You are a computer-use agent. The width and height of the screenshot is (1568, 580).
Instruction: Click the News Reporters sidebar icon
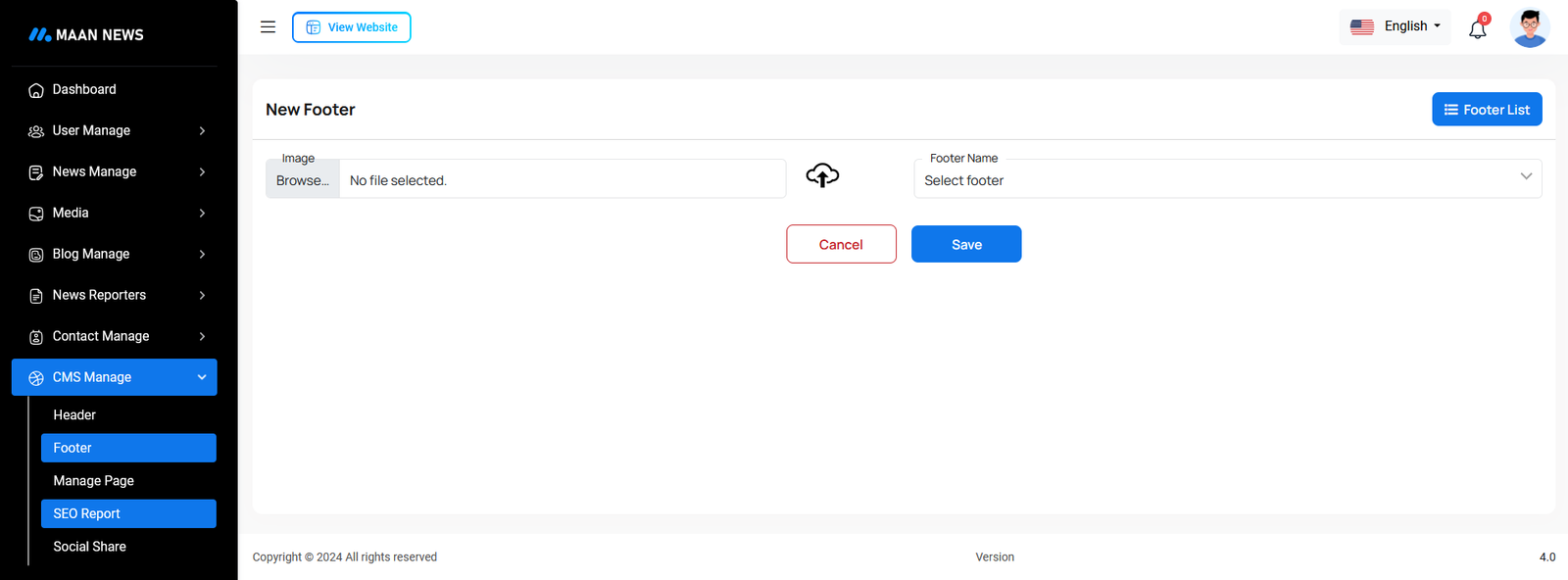coord(36,296)
